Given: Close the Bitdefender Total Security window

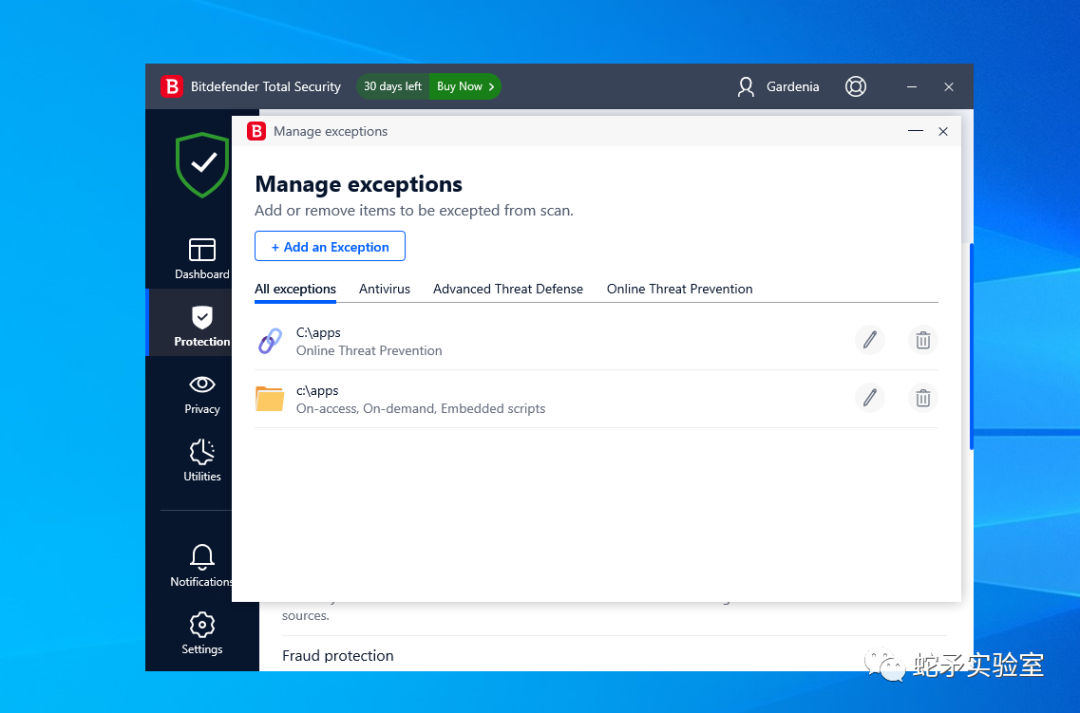Looking at the screenshot, I should click(x=948, y=87).
